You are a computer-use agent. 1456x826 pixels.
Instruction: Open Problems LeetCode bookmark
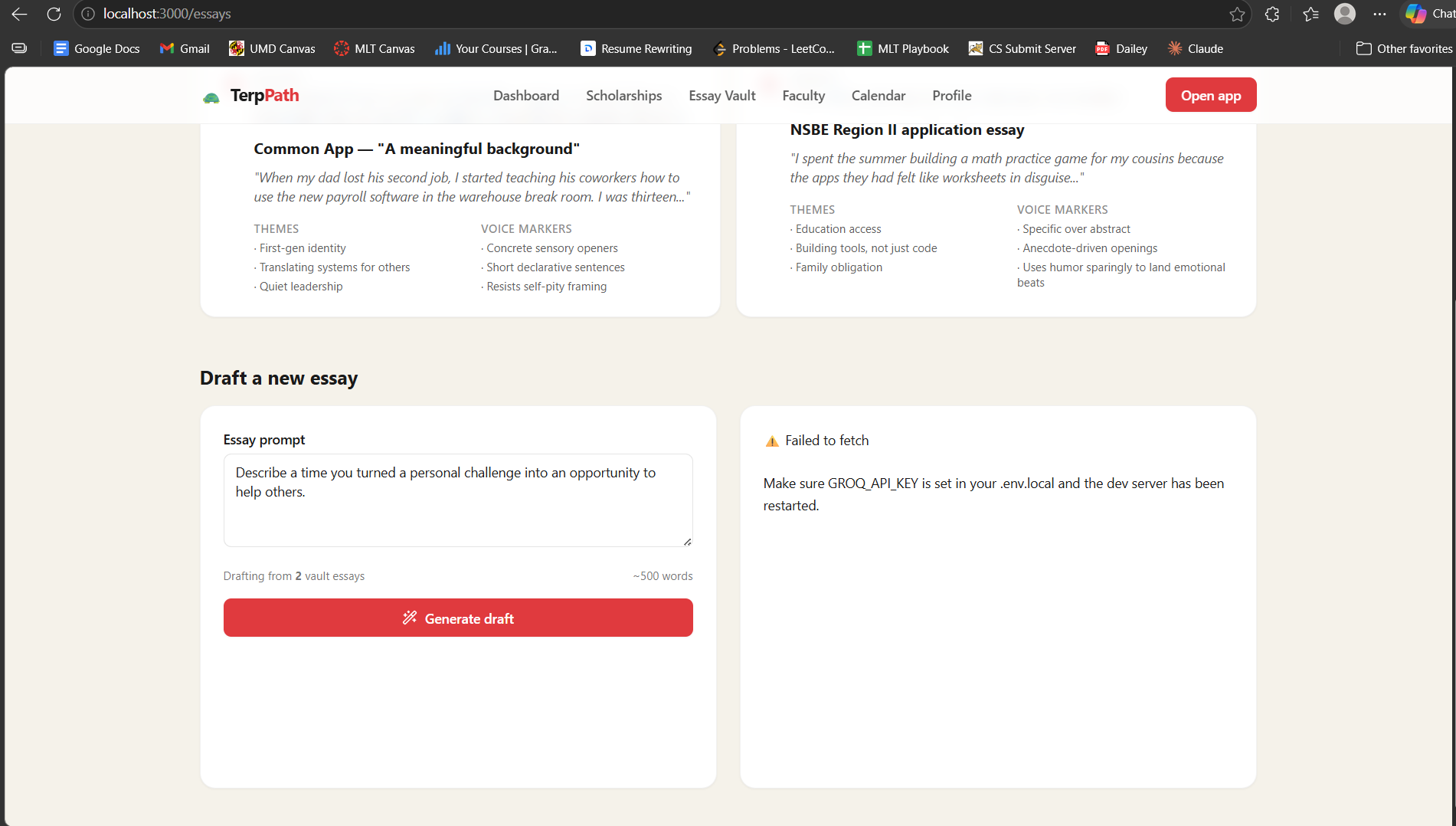click(x=774, y=48)
